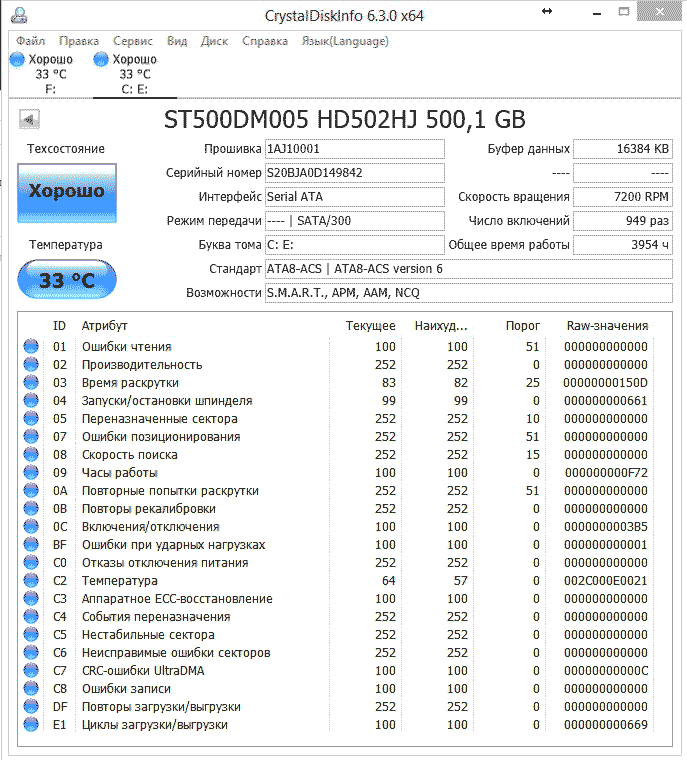The width and height of the screenshot is (687, 760).
Task: Click the status orb for Скорость поиска
Action: tap(31, 455)
